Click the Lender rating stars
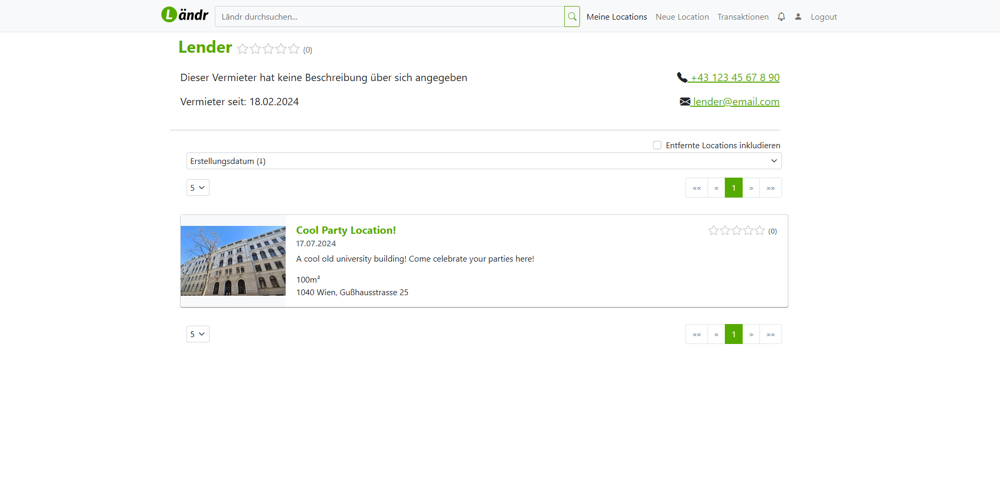This screenshot has height=477, width=1000. tap(268, 49)
